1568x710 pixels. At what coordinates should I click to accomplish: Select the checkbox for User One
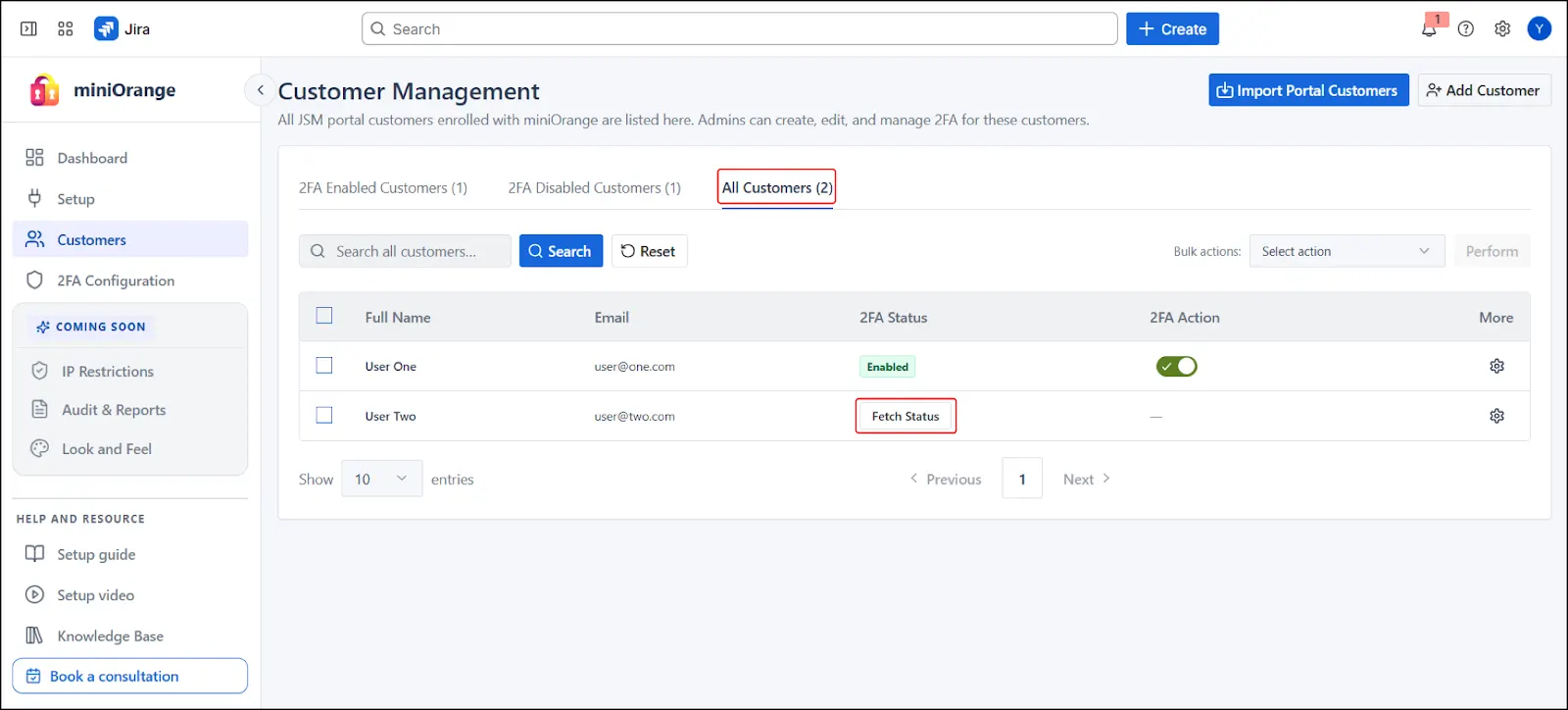click(324, 366)
